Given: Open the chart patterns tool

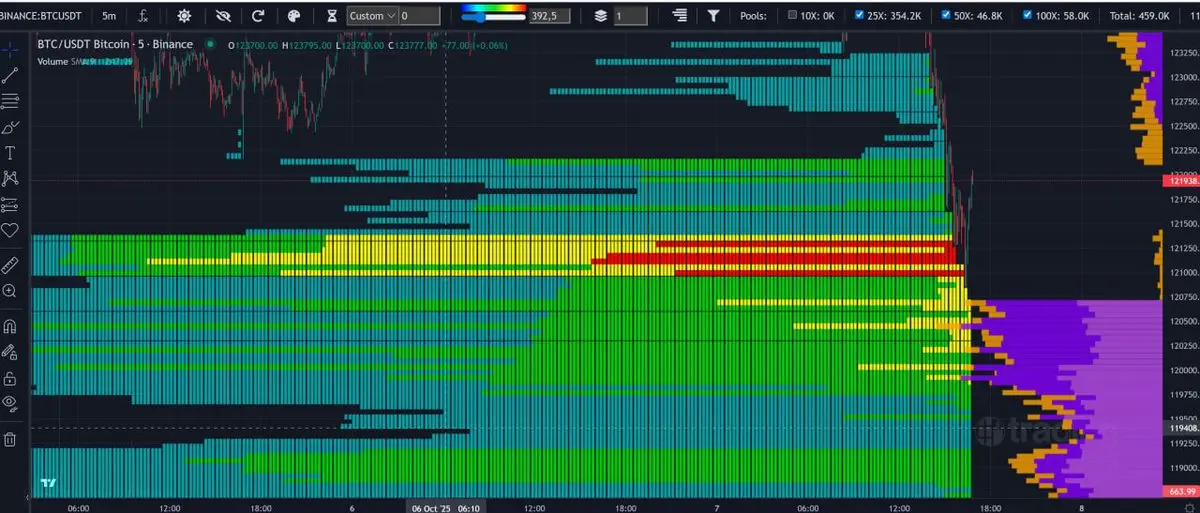Looking at the screenshot, I should tap(10, 179).
